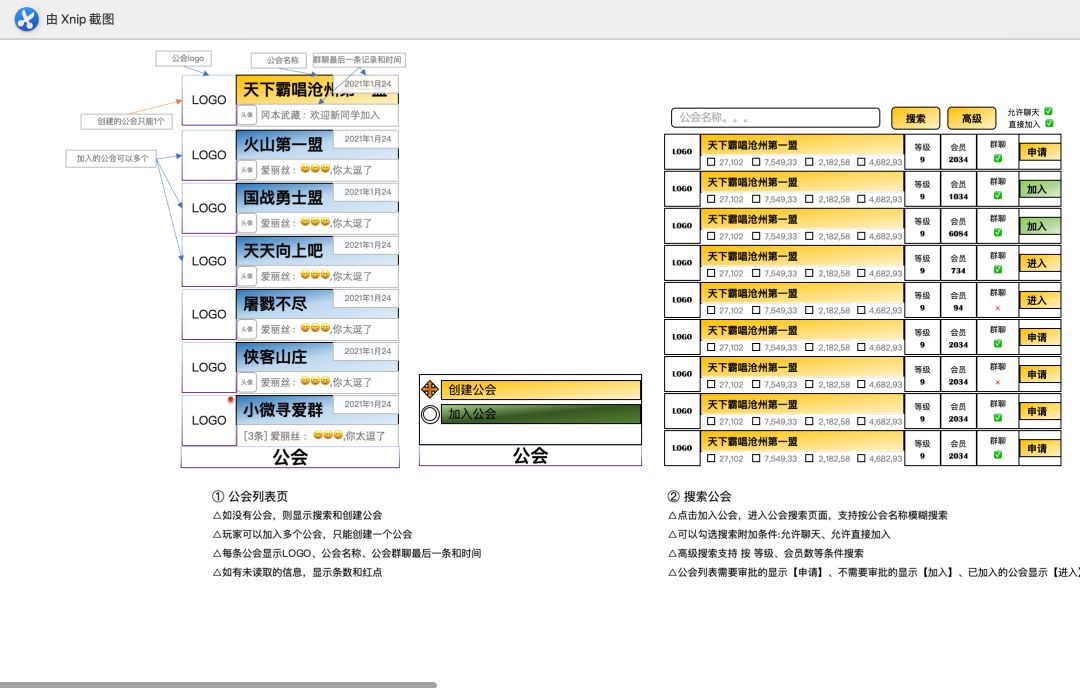Click the LOGO in the row with 94 members
This screenshot has height=688, width=1080.
click(x=682, y=300)
